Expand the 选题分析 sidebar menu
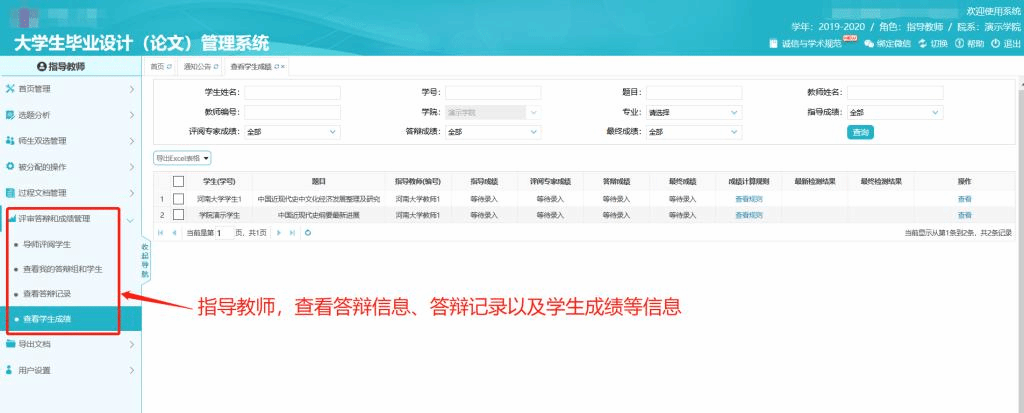 coord(70,115)
